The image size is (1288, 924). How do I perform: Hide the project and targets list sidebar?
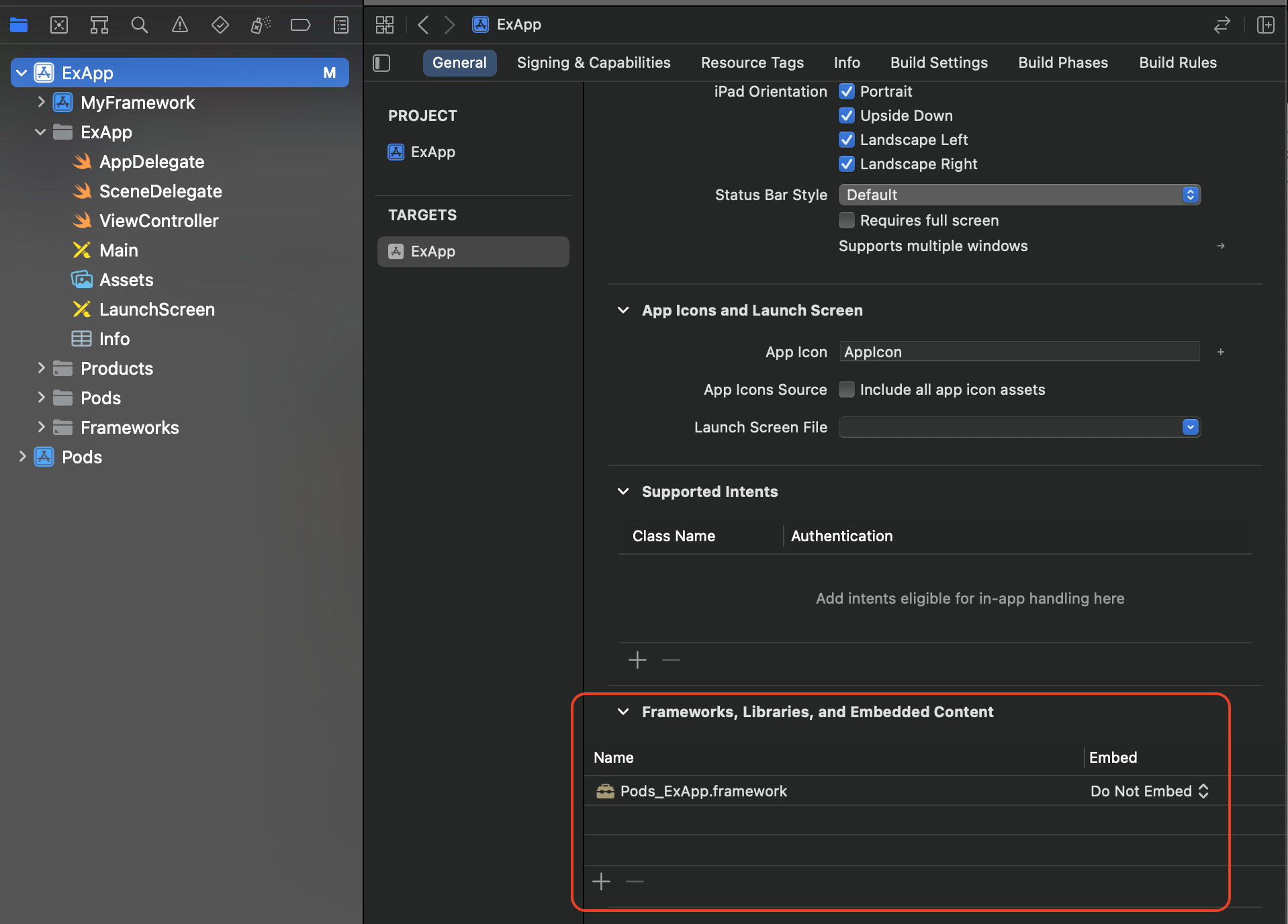[x=381, y=63]
